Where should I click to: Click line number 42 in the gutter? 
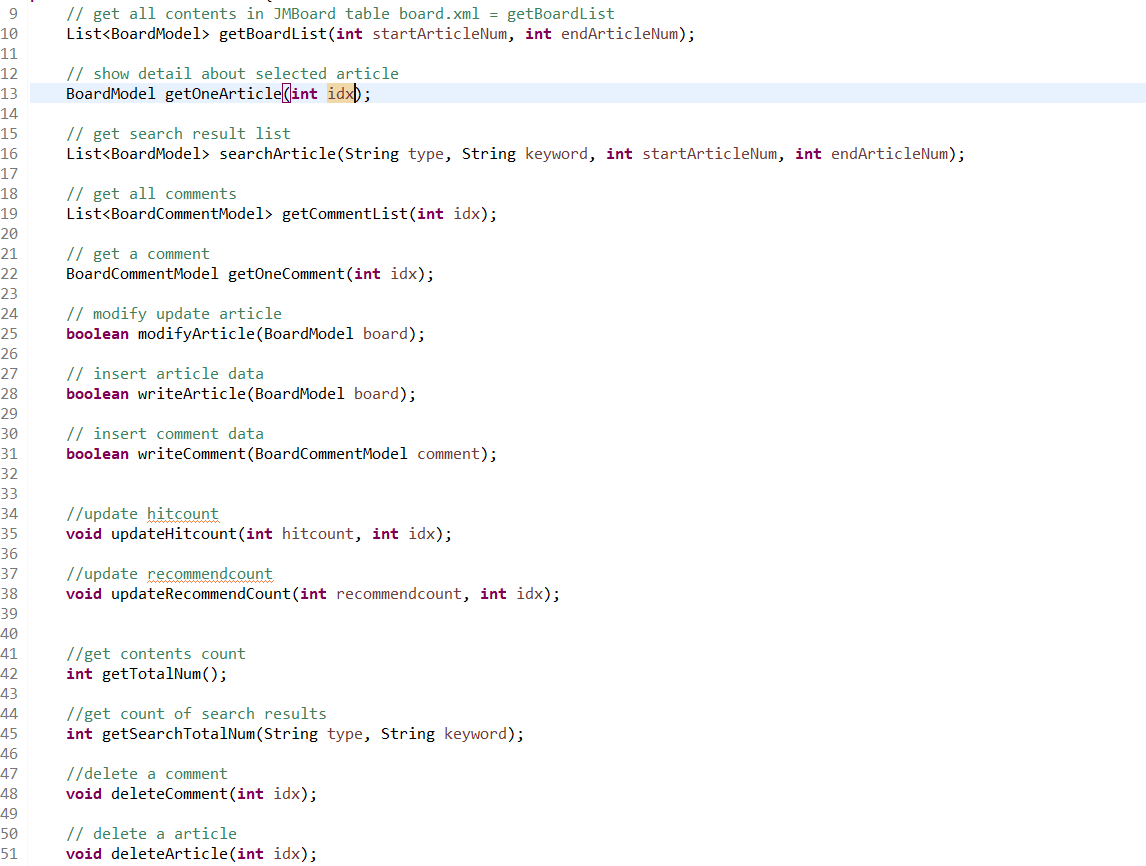pos(9,675)
